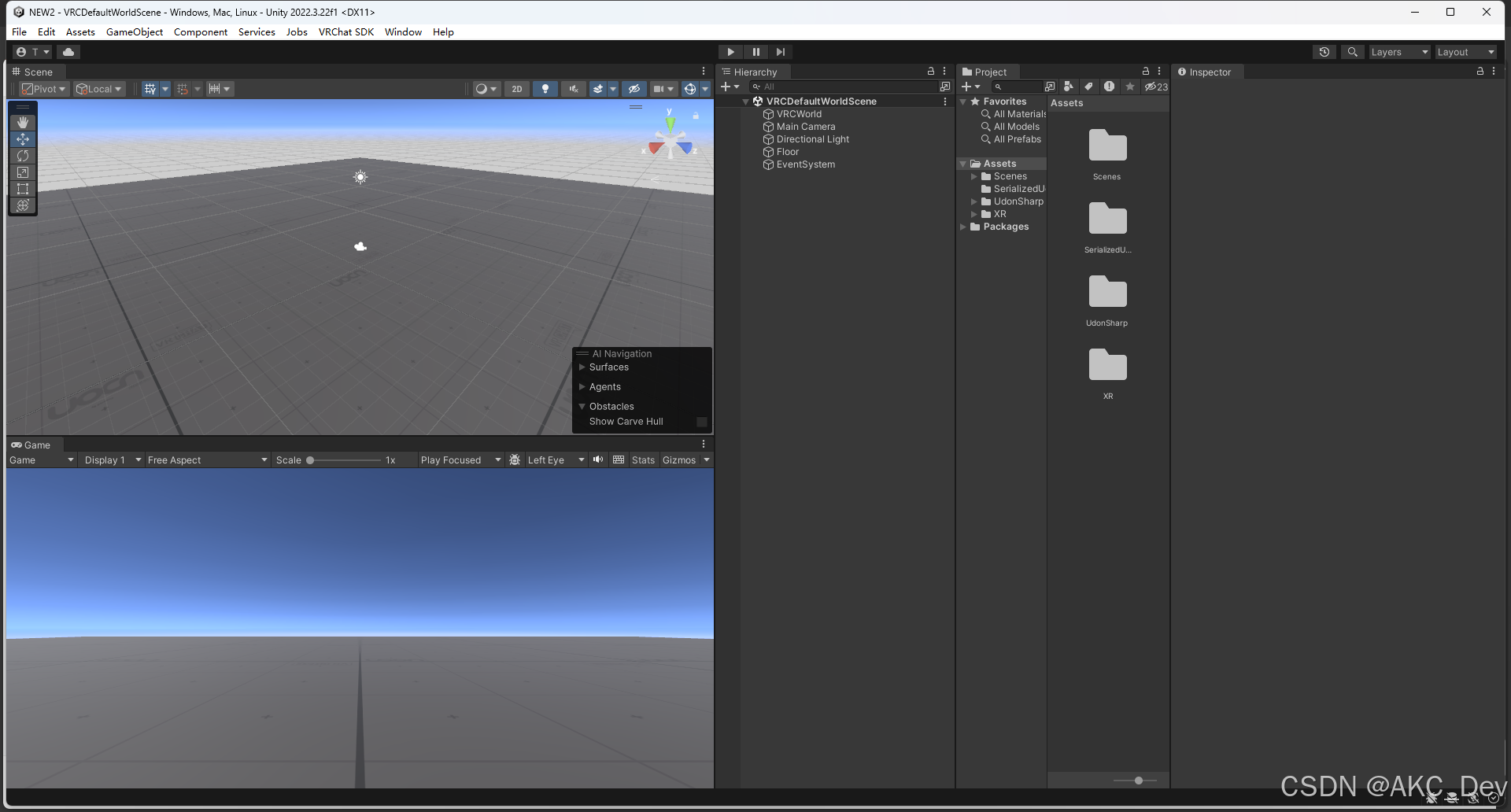This screenshot has width=1511, height=812.
Task: Open the global Search icon
Action: (1352, 52)
